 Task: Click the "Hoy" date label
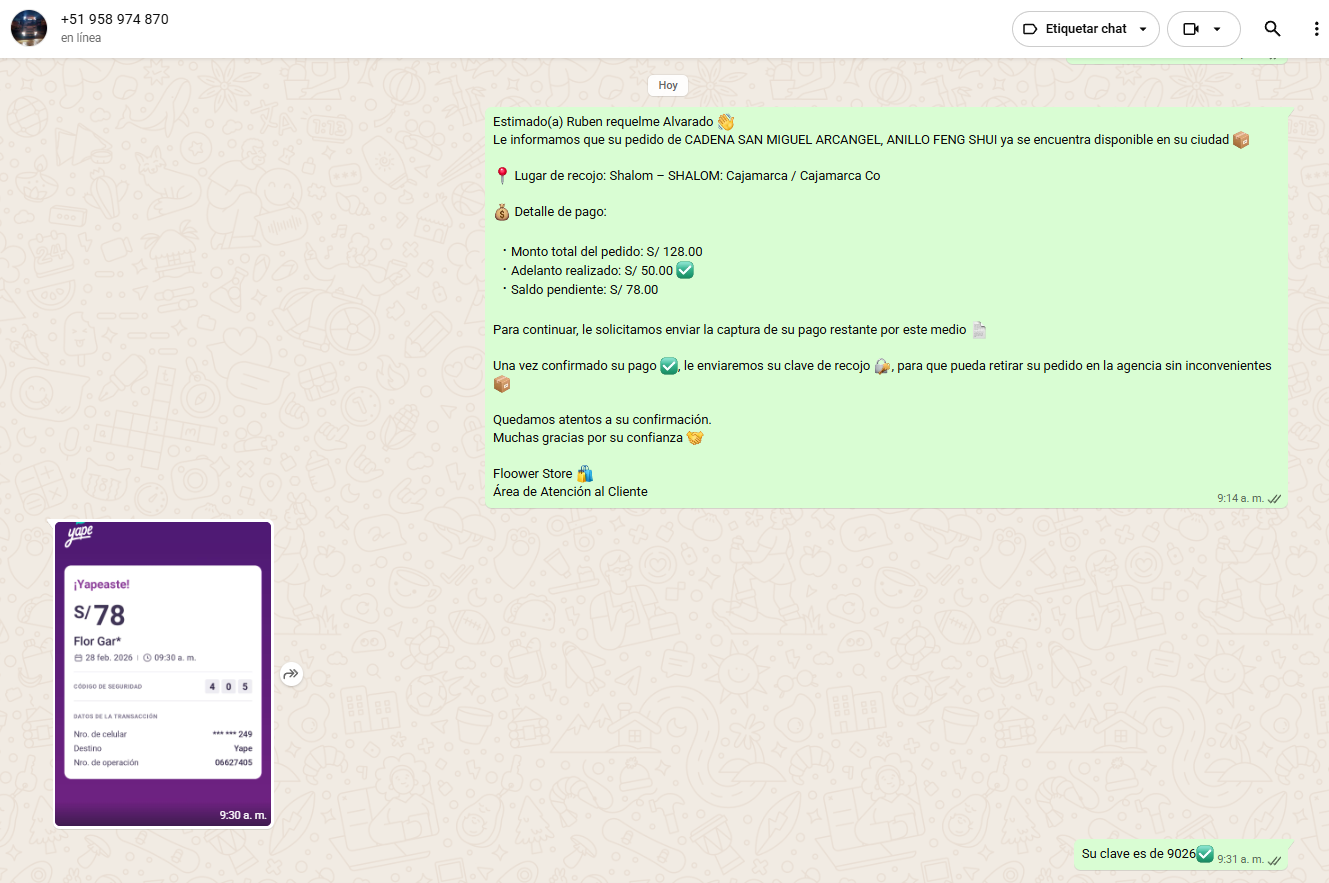point(668,85)
